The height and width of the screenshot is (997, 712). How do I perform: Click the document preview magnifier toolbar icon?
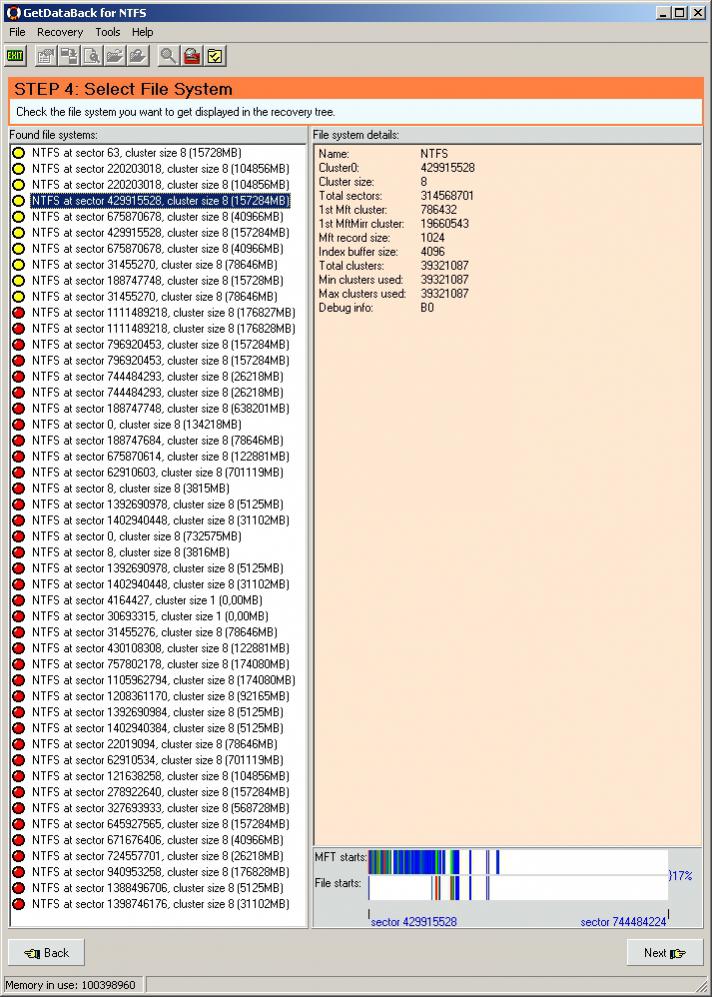pos(91,56)
